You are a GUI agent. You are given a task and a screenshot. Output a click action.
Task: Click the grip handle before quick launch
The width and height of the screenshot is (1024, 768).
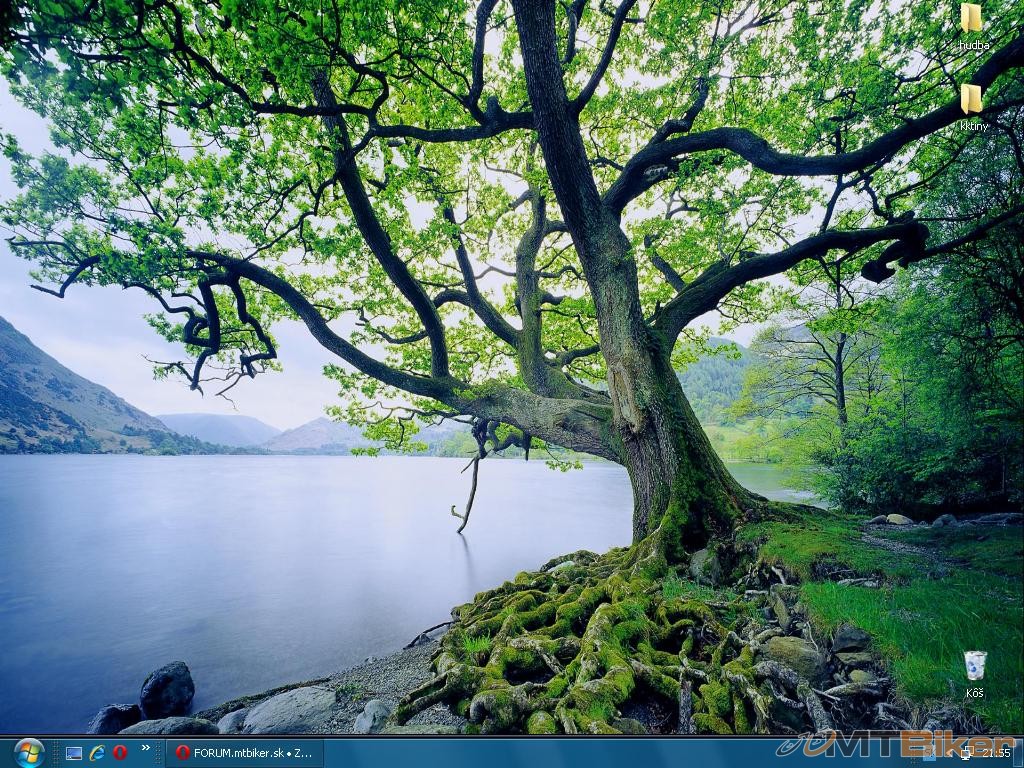click(57, 753)
